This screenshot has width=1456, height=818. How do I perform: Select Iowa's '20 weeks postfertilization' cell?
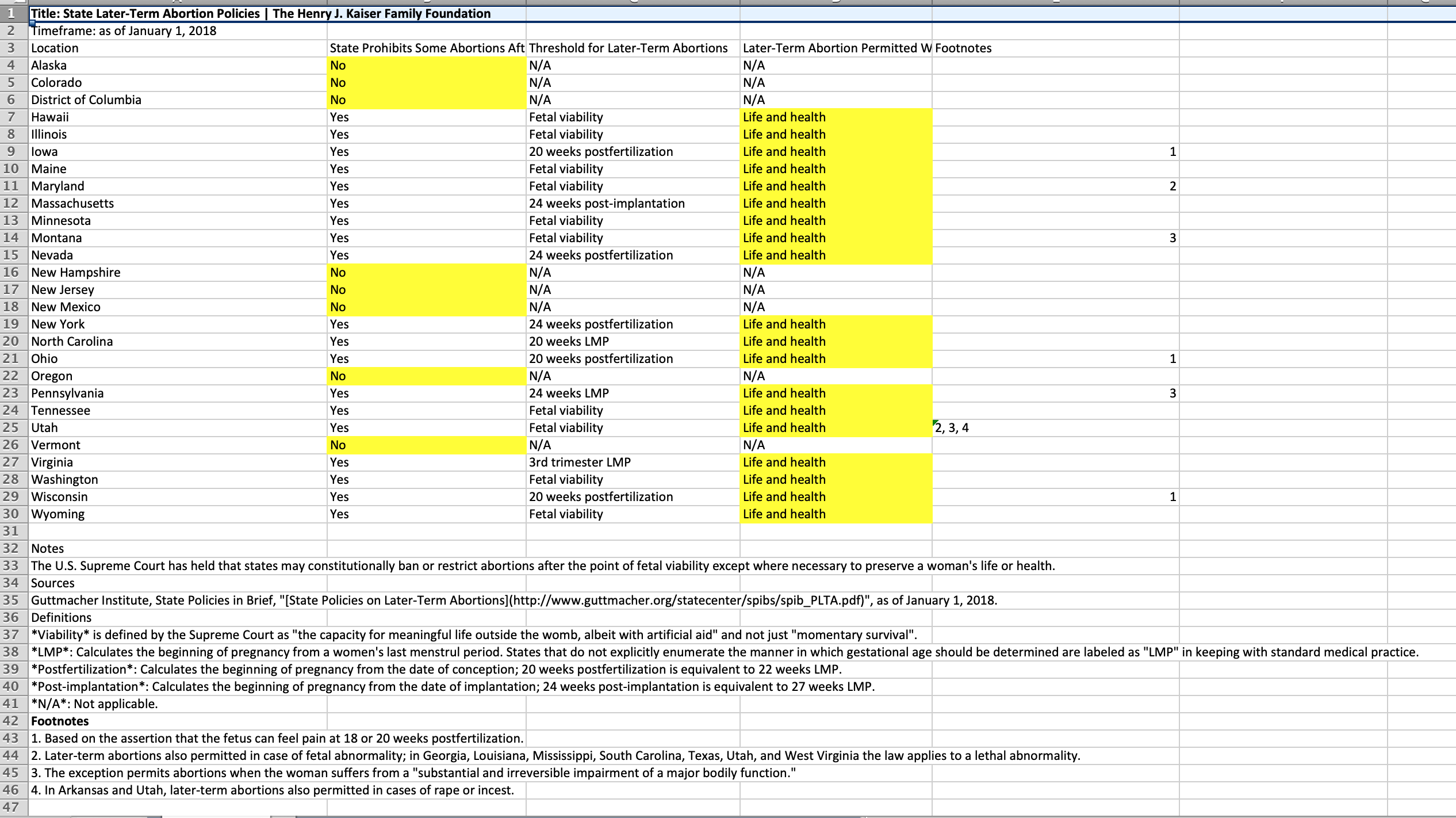click(x=633, y=152)
